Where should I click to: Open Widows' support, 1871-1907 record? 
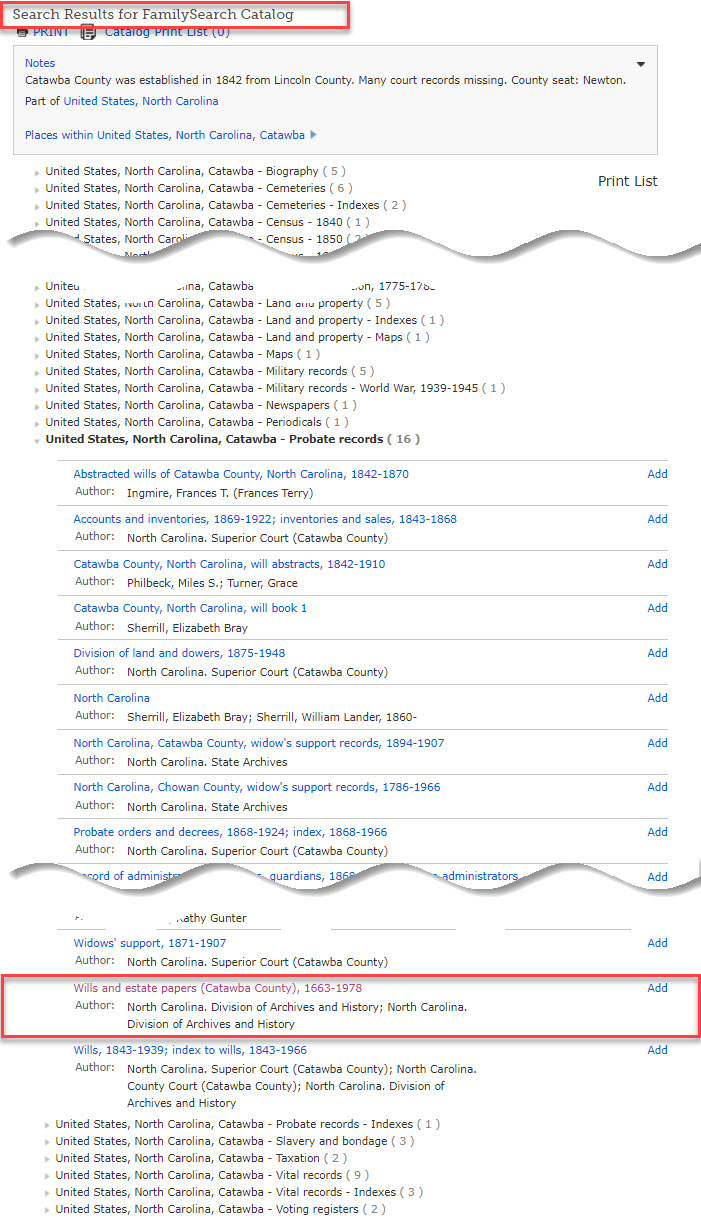[150, 943]
